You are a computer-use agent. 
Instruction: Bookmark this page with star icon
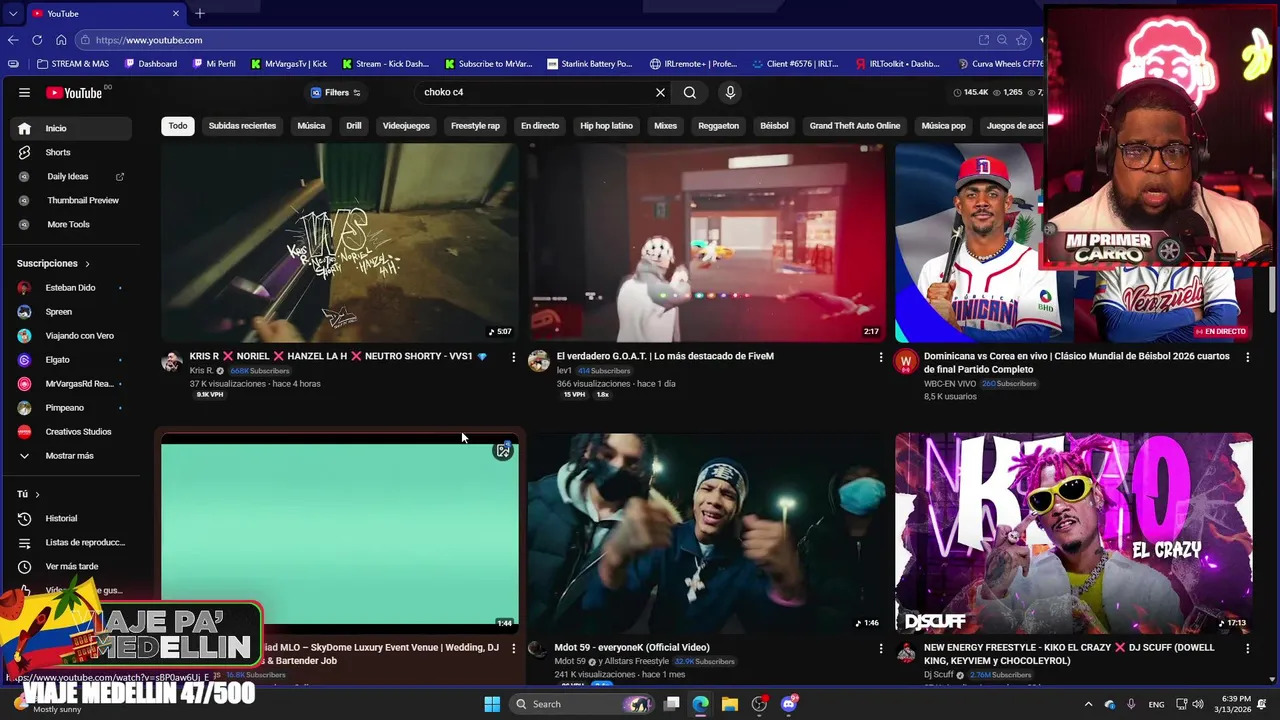(x=1021, y=40)
